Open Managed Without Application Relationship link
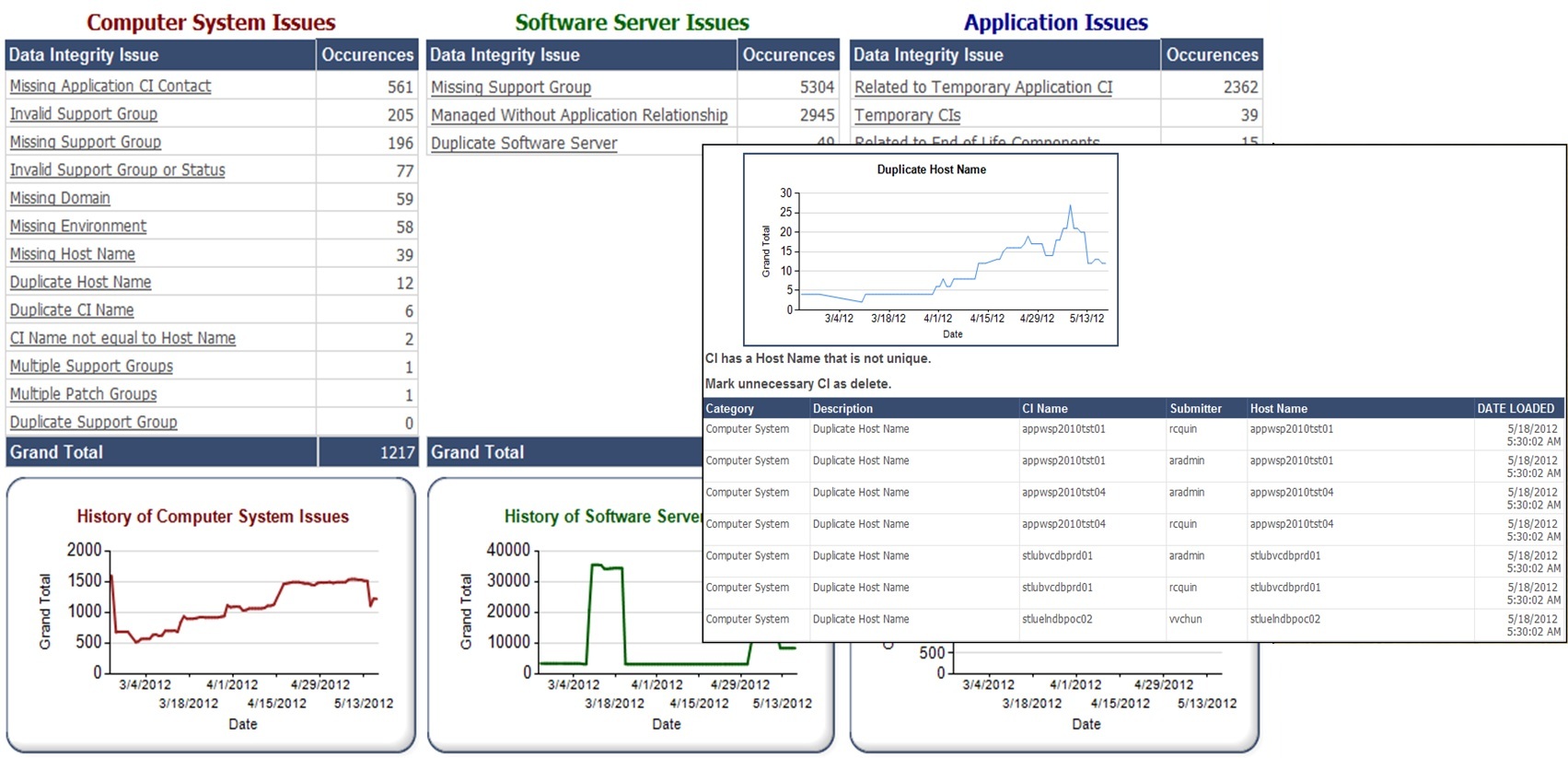Image resolution: width=1568 pixels, height=758 pixels. click(x=579, y=115)
